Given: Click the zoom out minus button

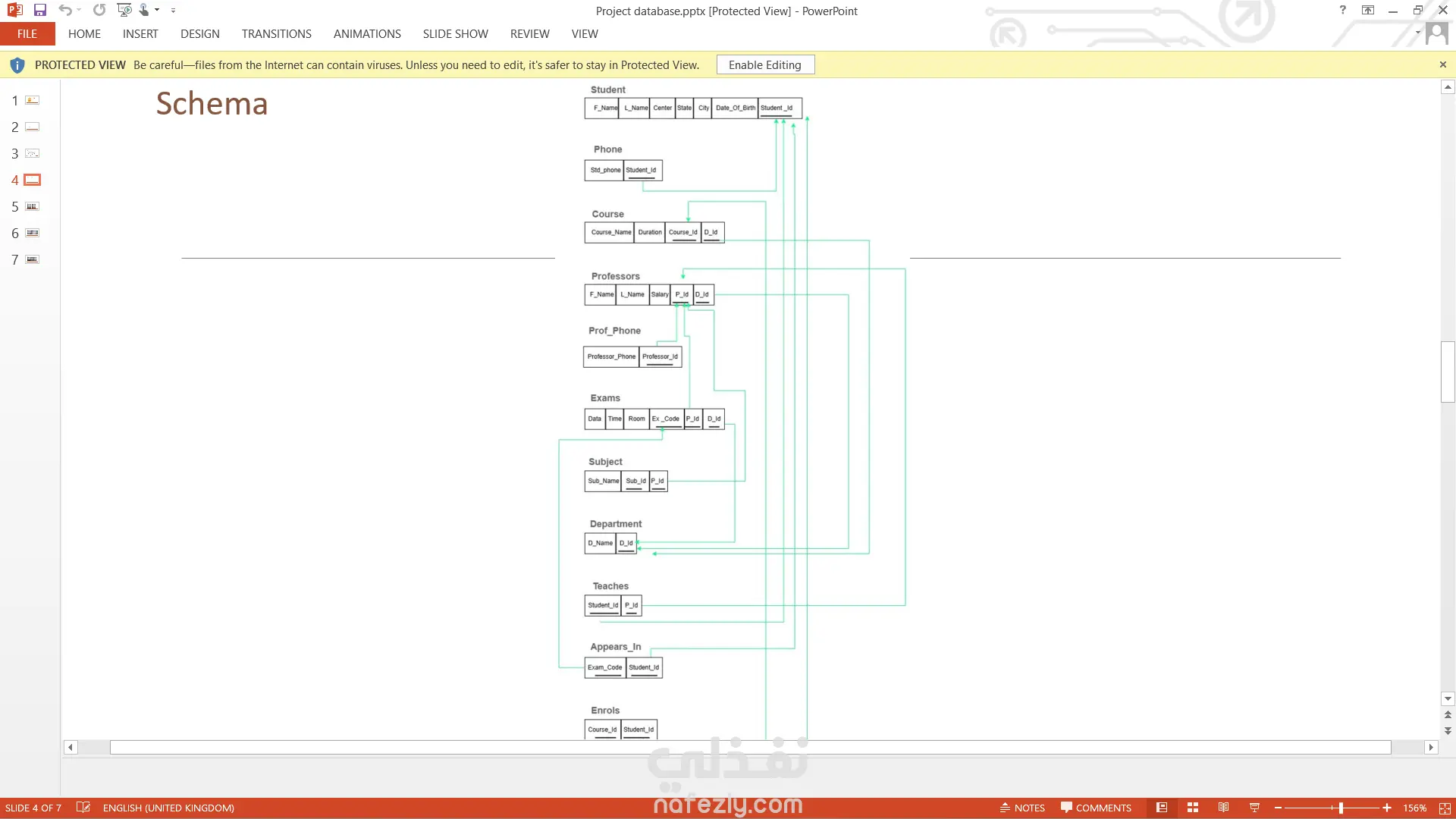Looking at the screenshot, I should point(1278,808).
